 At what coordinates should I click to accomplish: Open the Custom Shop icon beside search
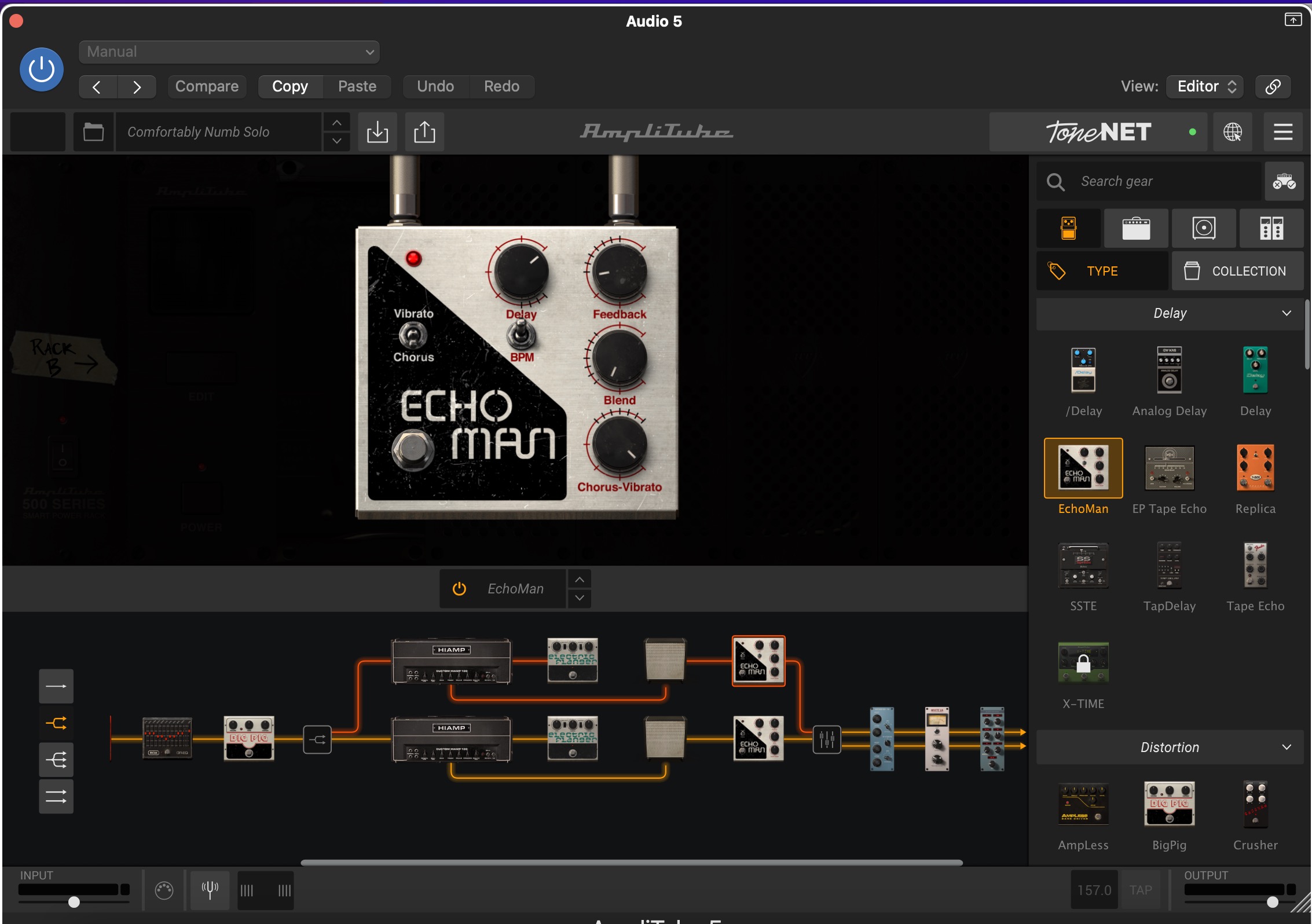(1284, 182)
